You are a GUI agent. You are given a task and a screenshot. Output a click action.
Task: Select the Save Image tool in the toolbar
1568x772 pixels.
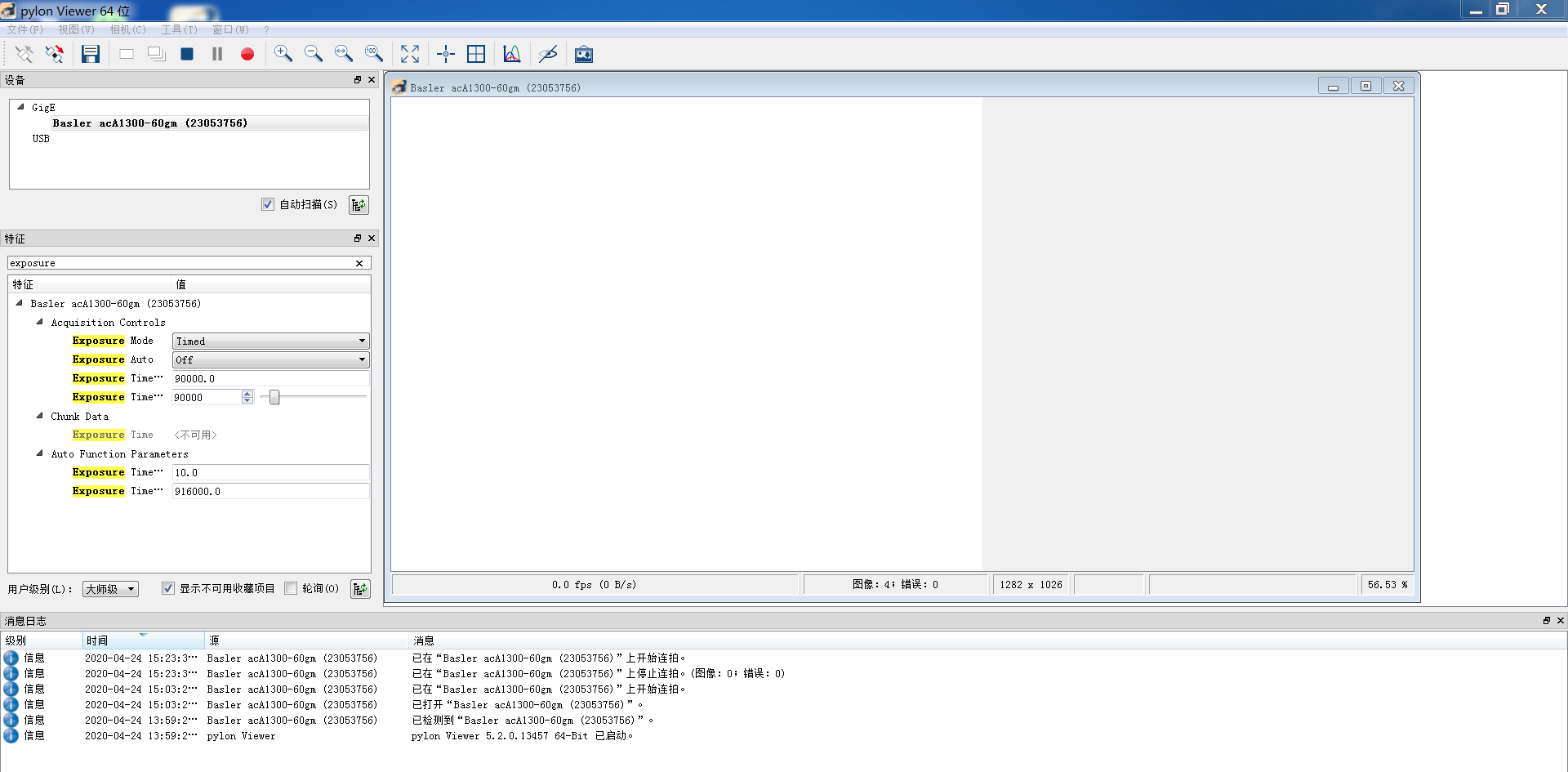pos(91,54)
